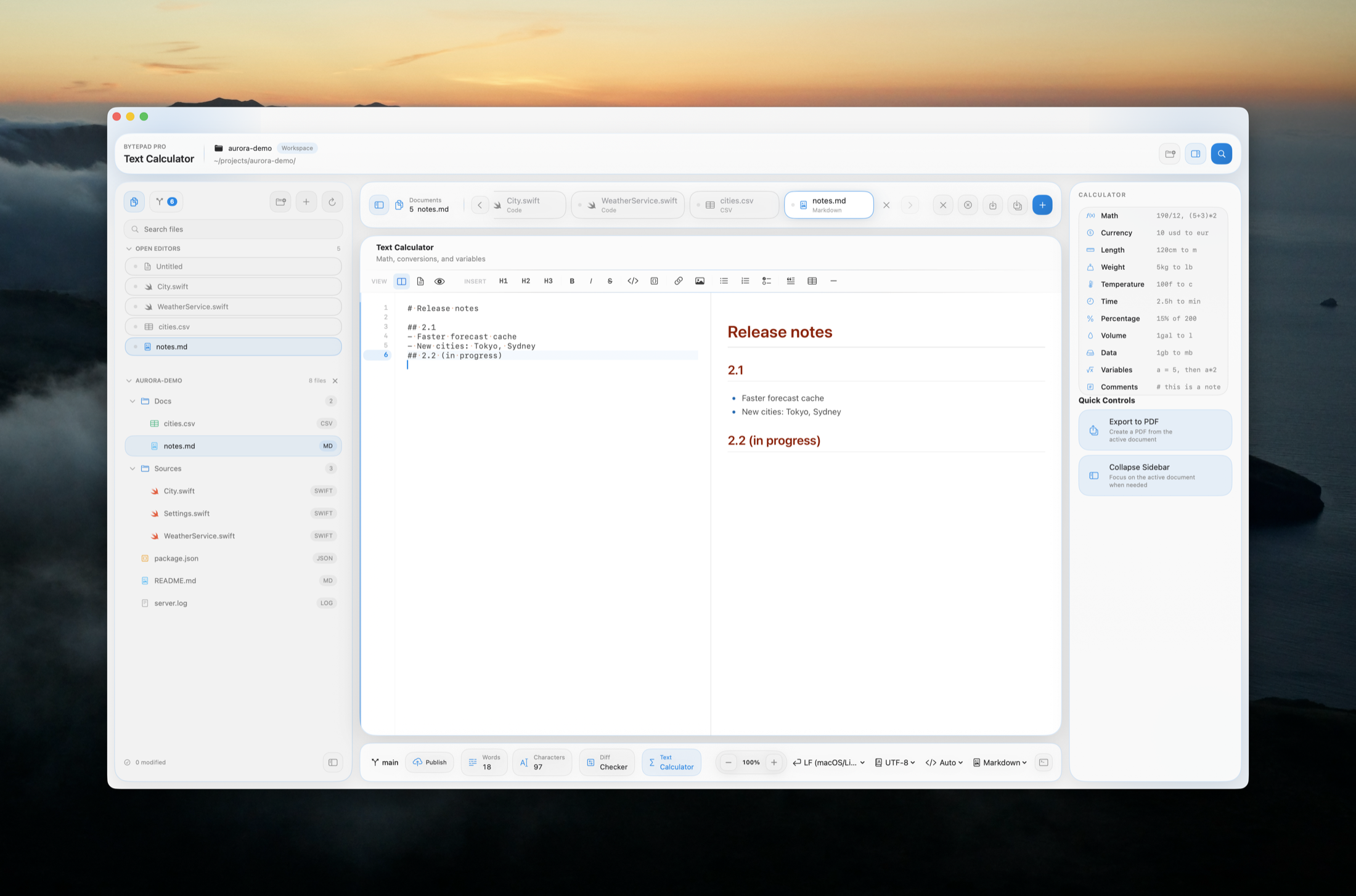
Task: Insert a hyperlink
Action: [679, 281]
